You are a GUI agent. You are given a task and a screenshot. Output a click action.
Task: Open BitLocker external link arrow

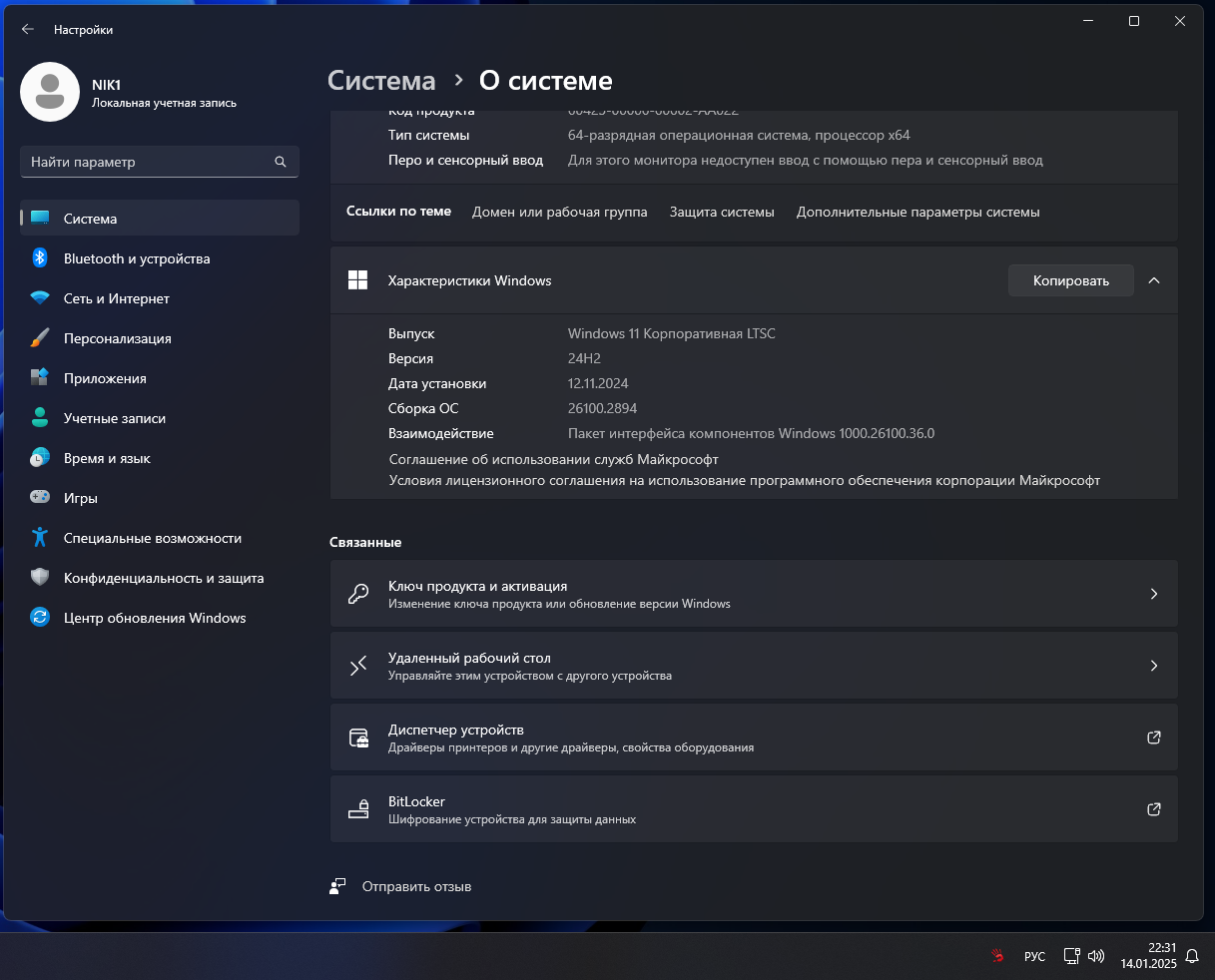click(x=1154, y=809)
